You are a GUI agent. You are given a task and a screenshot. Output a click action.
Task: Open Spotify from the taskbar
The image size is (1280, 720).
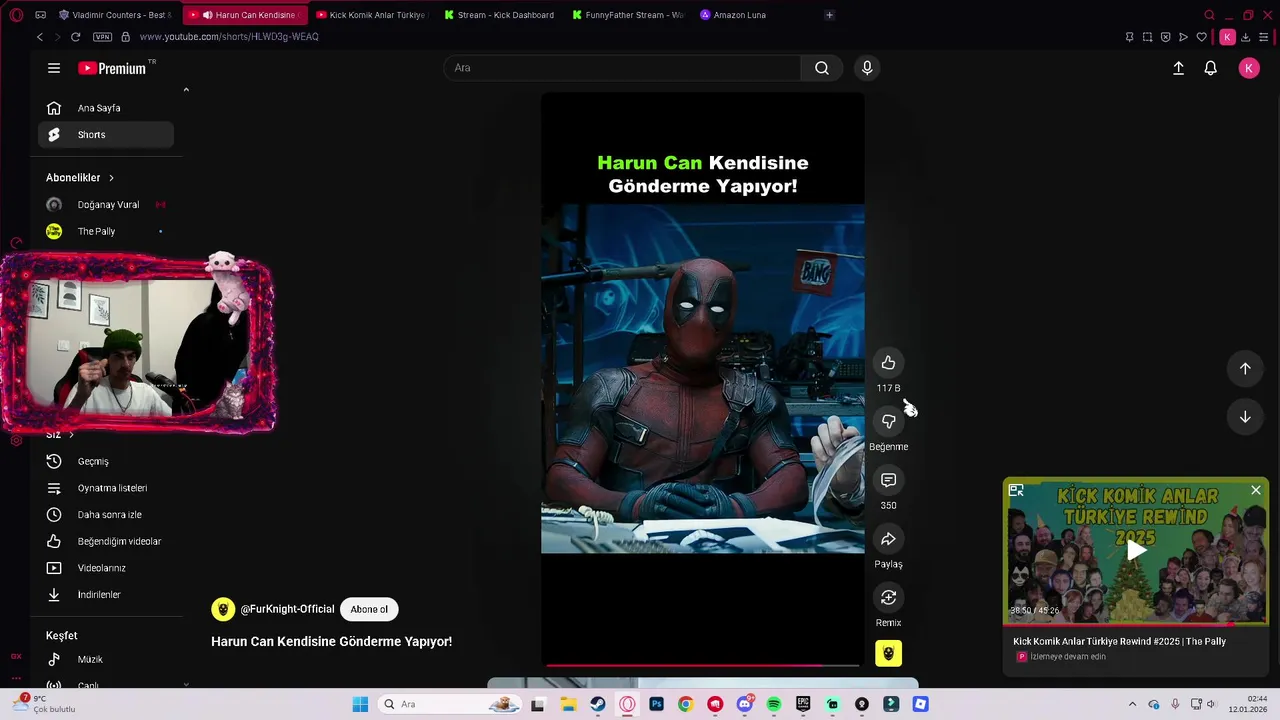point(773,704)
